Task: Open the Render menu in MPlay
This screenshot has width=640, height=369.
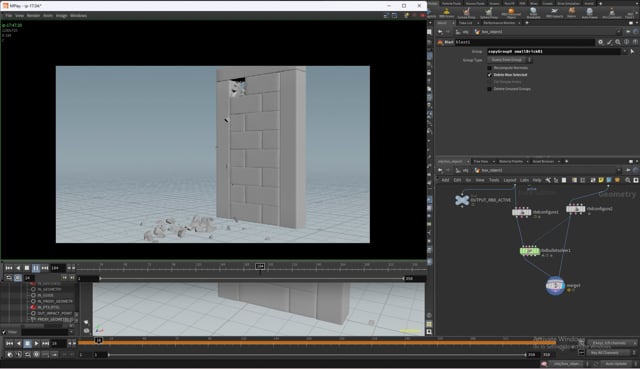Action: 33,16
